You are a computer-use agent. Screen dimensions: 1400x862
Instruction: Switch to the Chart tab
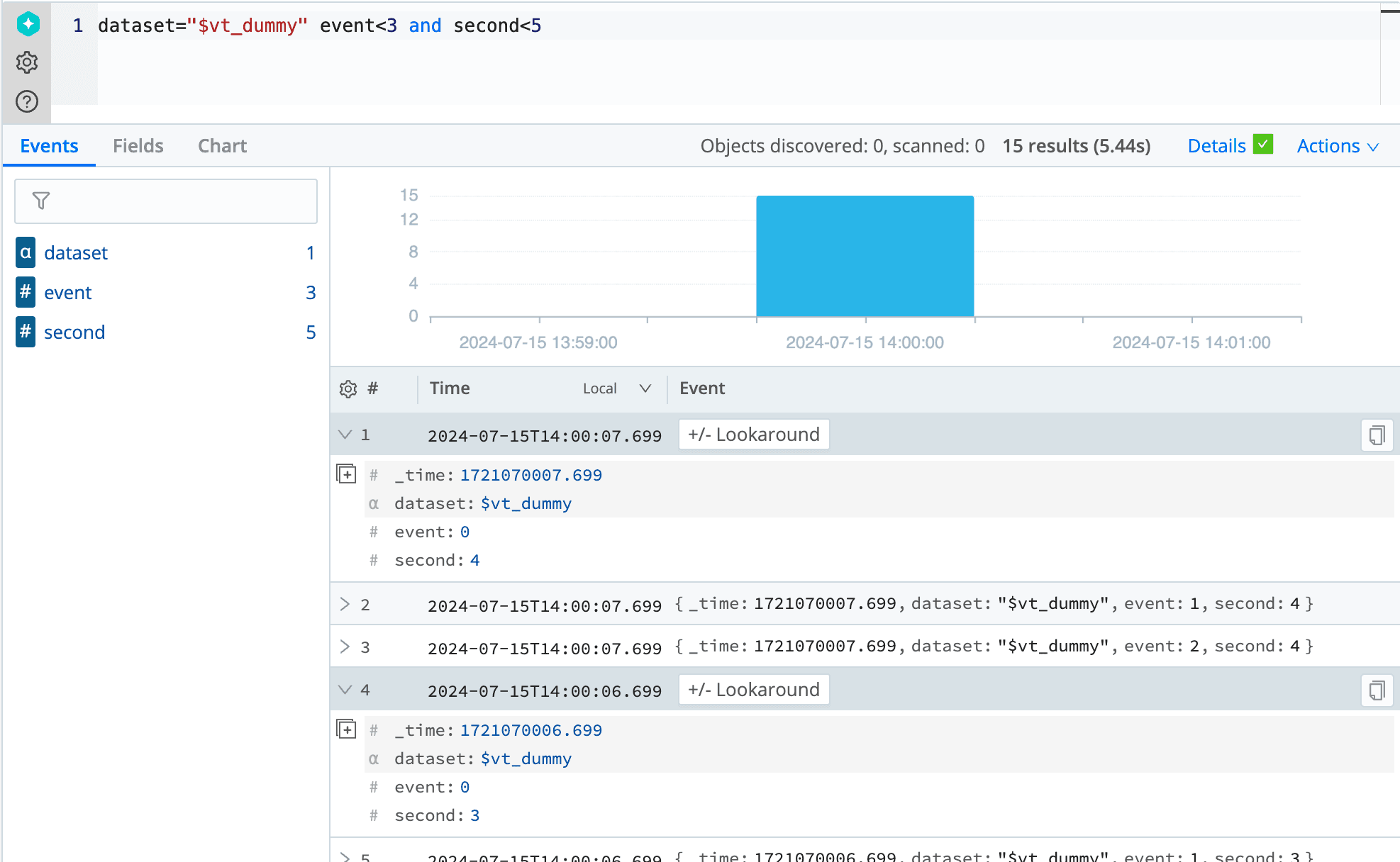point(222,146)
